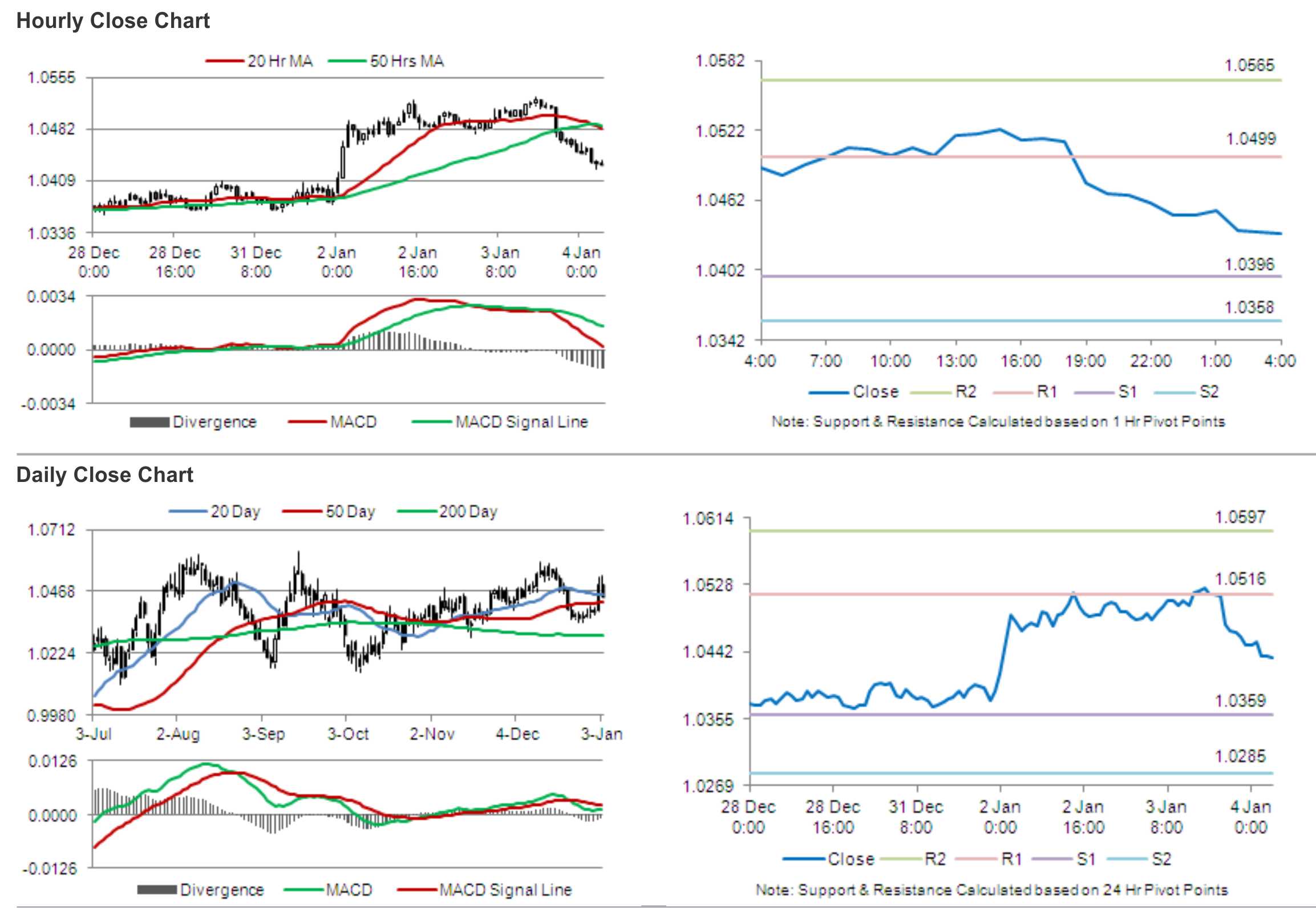Click the 2-Aug date label

178,733
